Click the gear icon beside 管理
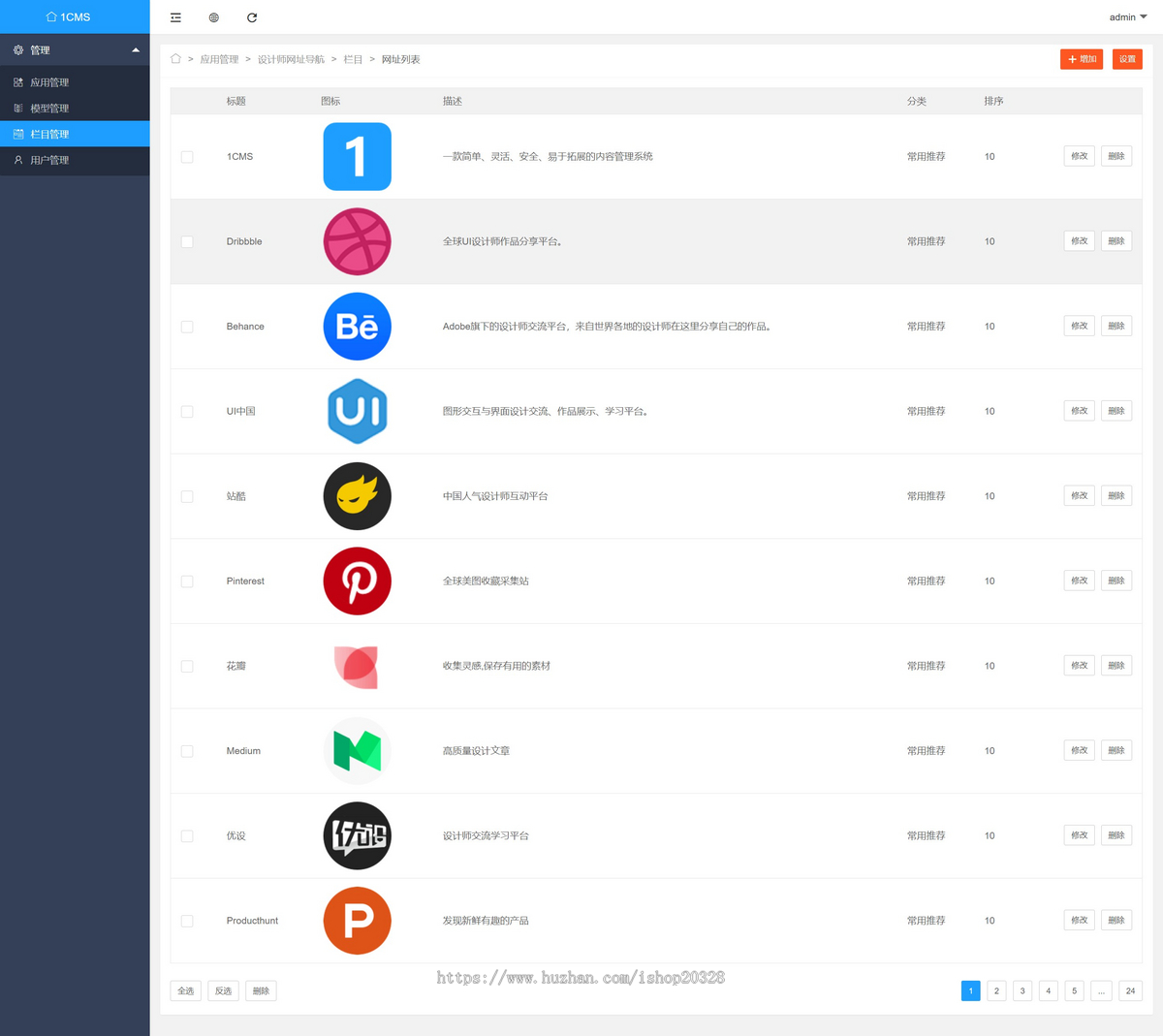1163x1036 pixels. coord(18,49)
